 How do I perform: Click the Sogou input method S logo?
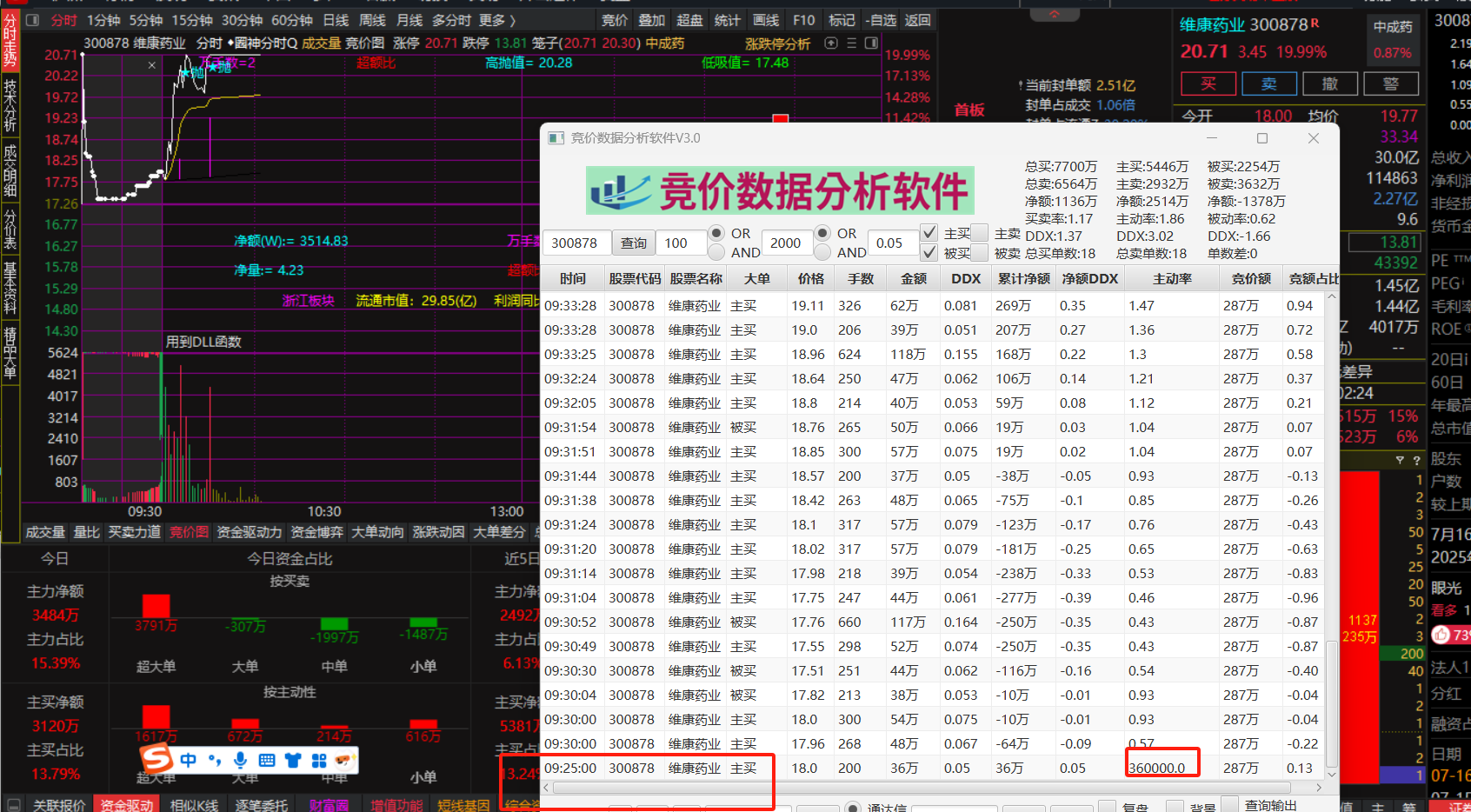[x=157, y=759]
